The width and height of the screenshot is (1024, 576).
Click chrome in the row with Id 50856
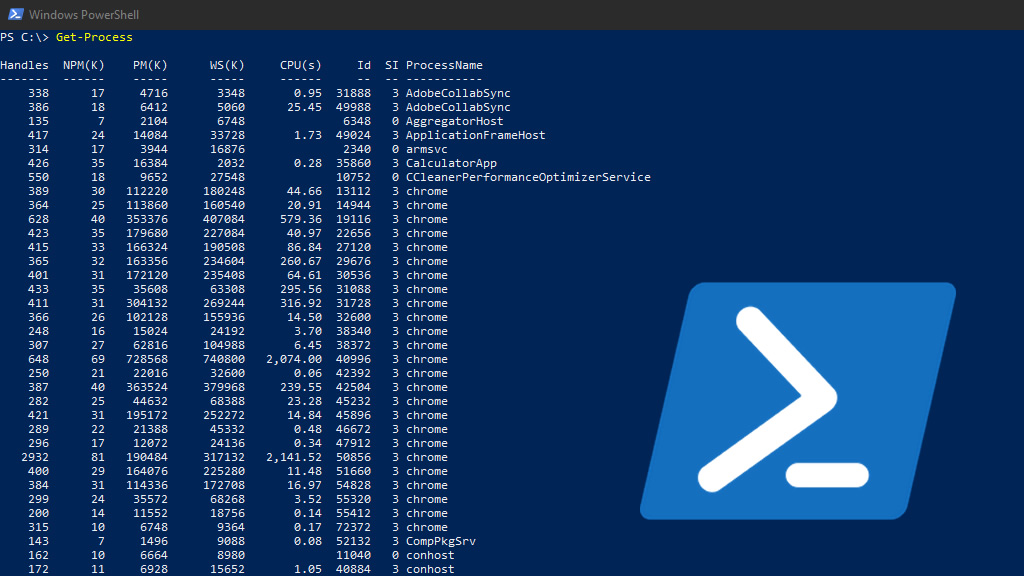point(426,457)
